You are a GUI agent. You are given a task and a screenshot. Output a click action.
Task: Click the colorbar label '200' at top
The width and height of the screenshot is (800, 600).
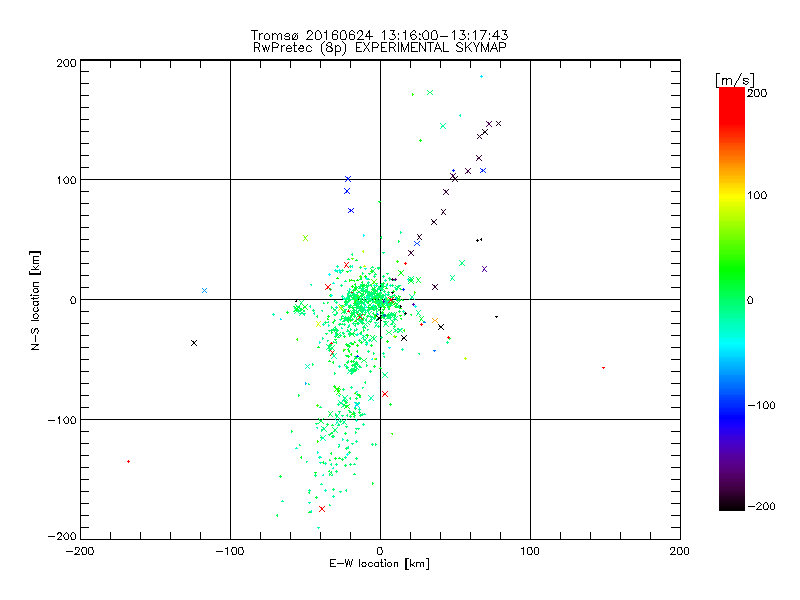[x=757, y=93]
